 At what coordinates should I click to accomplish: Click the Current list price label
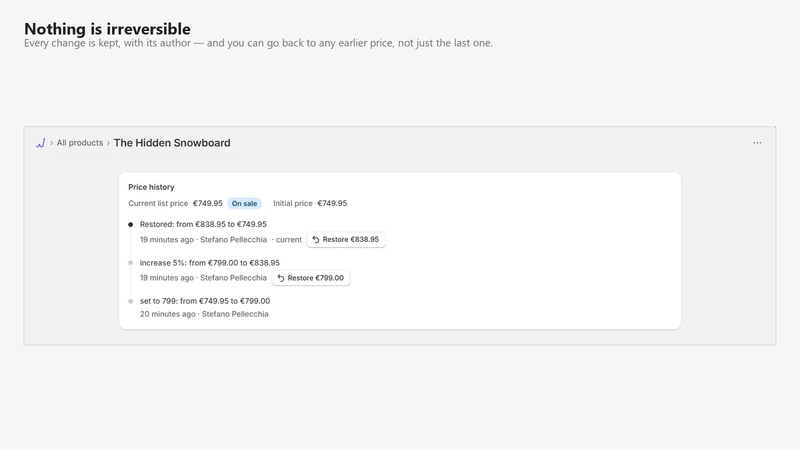[158, 203]
